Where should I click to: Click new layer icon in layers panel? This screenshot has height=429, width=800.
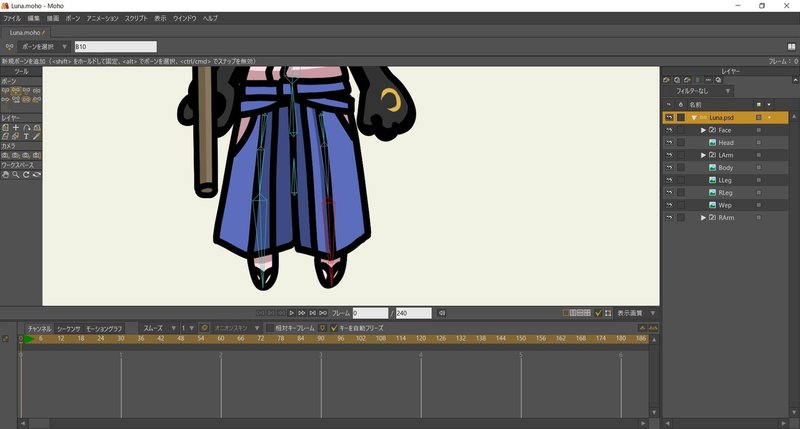(x=666, y=80)
